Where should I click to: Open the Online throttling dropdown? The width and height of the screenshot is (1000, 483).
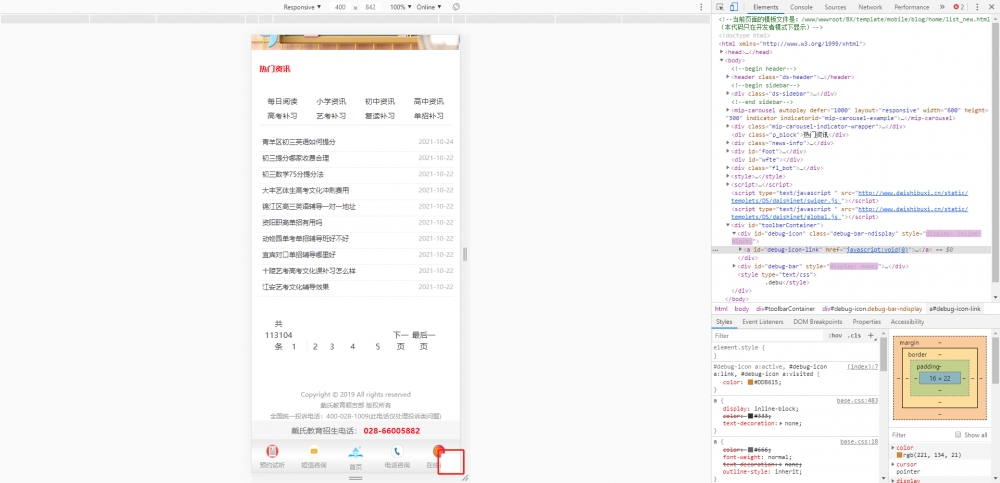coord(429,7)
